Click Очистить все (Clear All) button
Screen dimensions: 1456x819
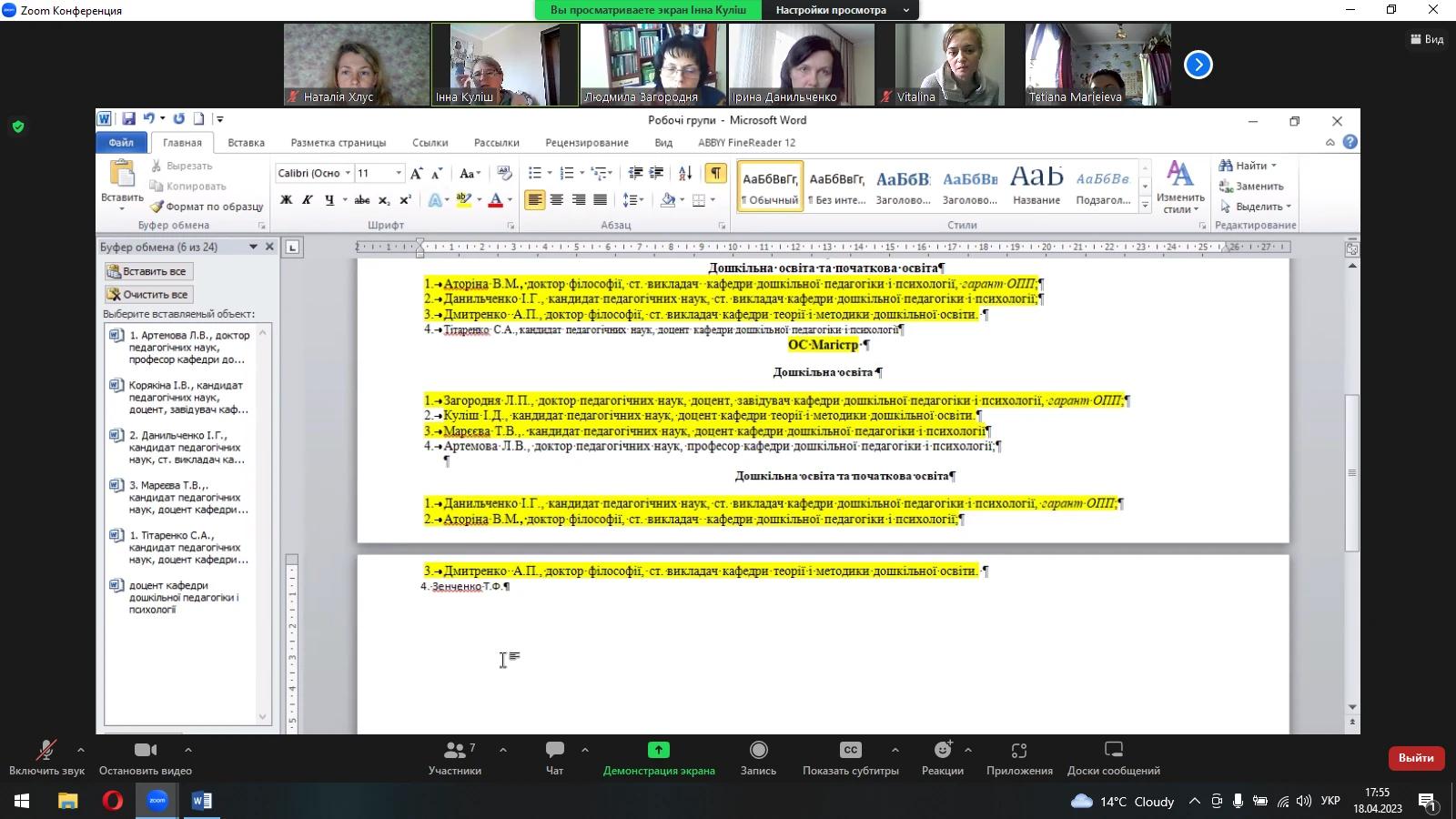(148, 295)
